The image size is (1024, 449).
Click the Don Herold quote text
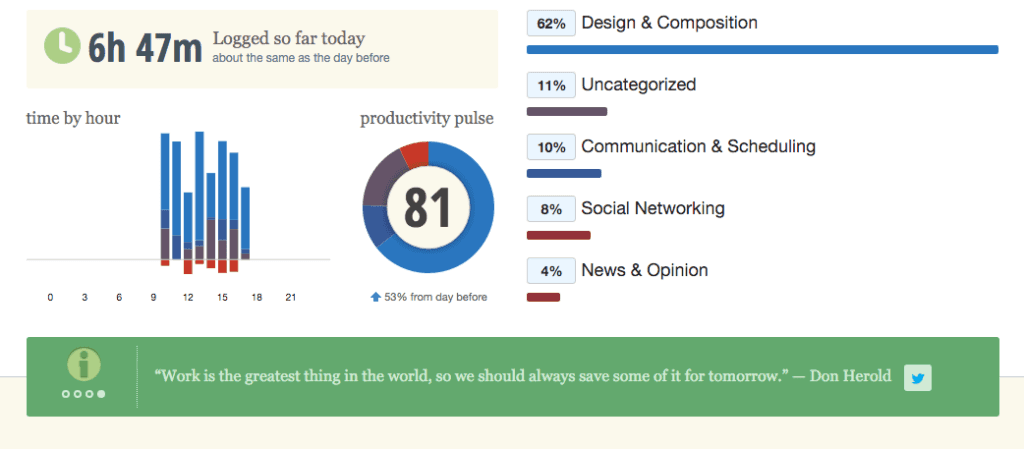coord(522,377)
